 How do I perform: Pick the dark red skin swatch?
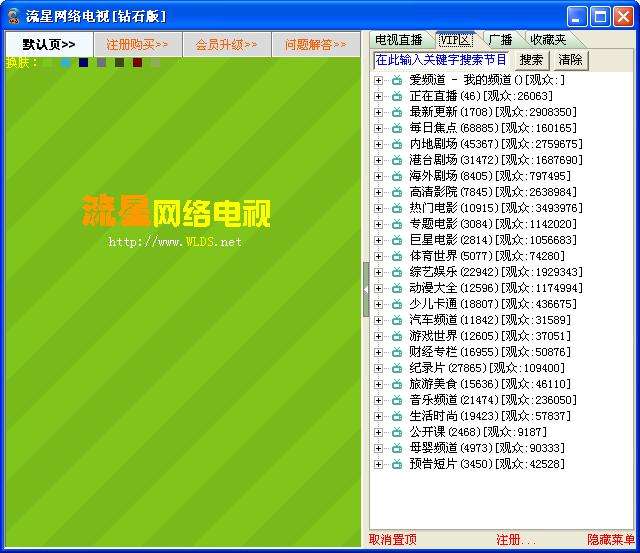tap(137, 63)
